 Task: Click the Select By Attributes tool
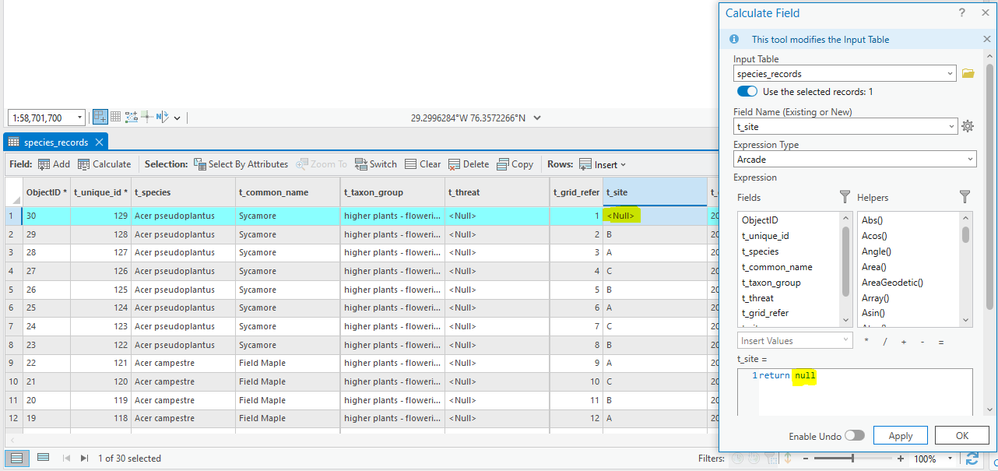[241, 164]
